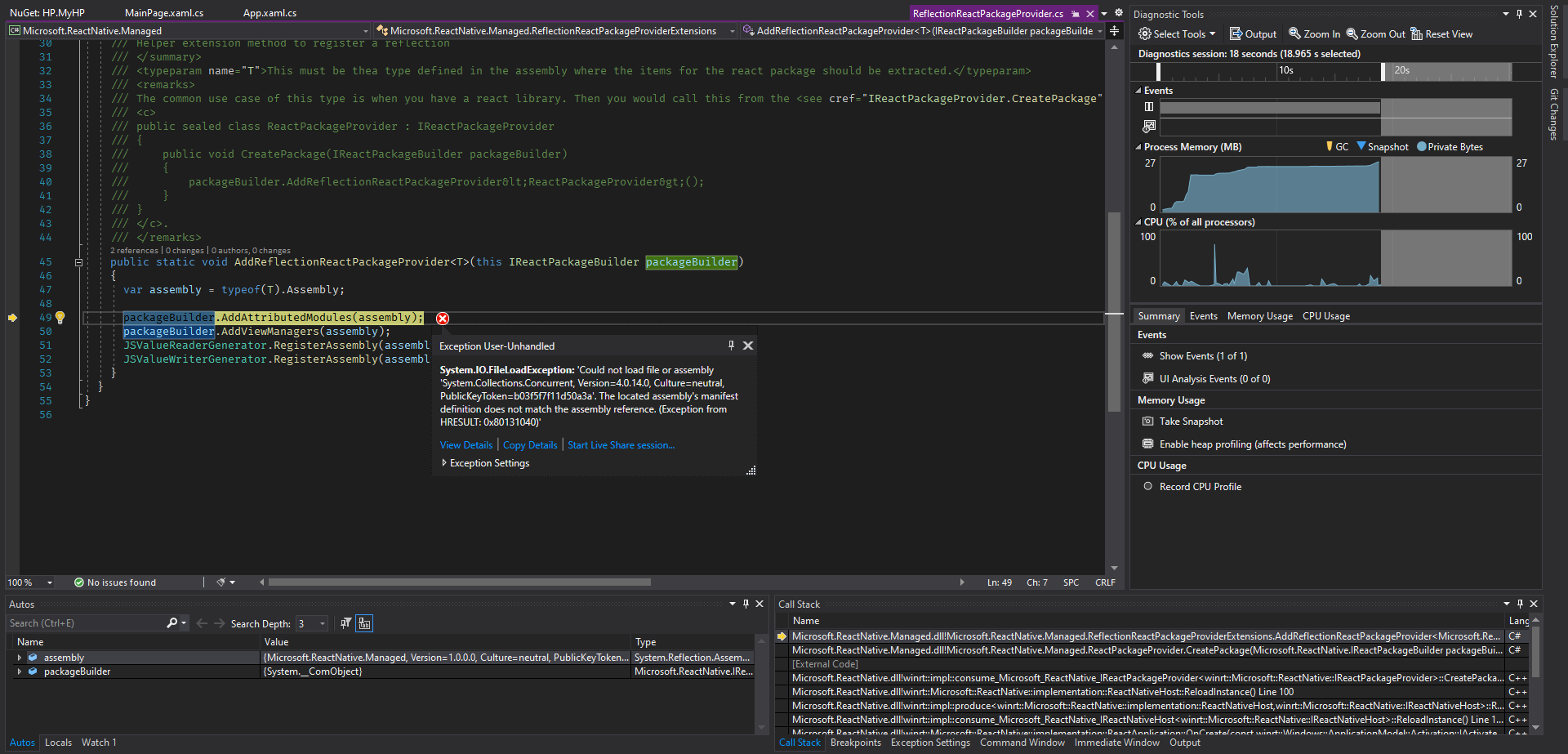Screen dimensions: 1568x754
Task: Click the View Details link in exception dialog
Action: click(465, 444)
